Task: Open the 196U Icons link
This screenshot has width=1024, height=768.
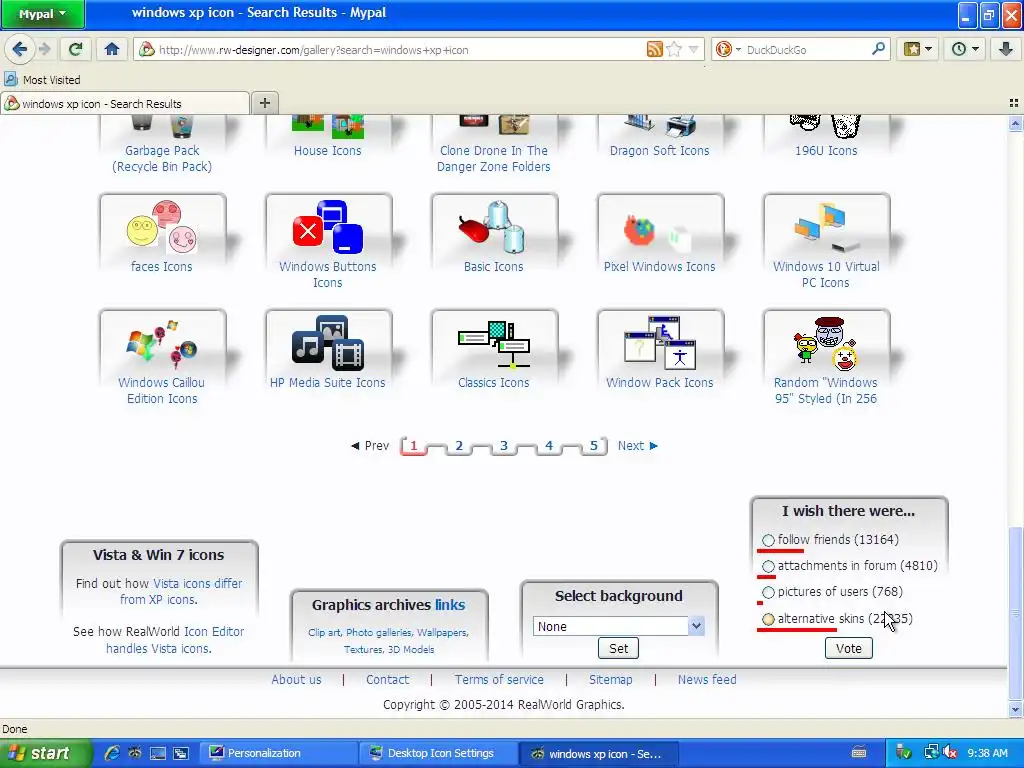Action: pos(826,151)
